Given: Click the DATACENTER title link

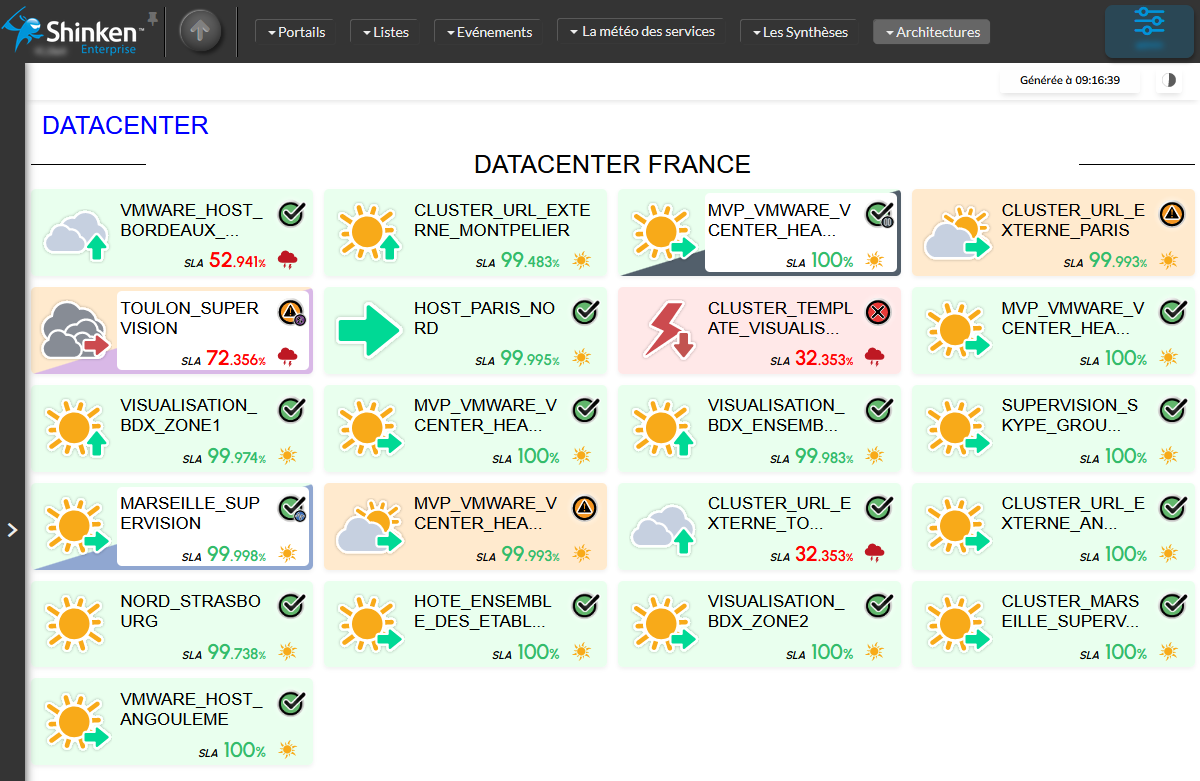Looking at the screenshot, I should [x=125, y=125].
